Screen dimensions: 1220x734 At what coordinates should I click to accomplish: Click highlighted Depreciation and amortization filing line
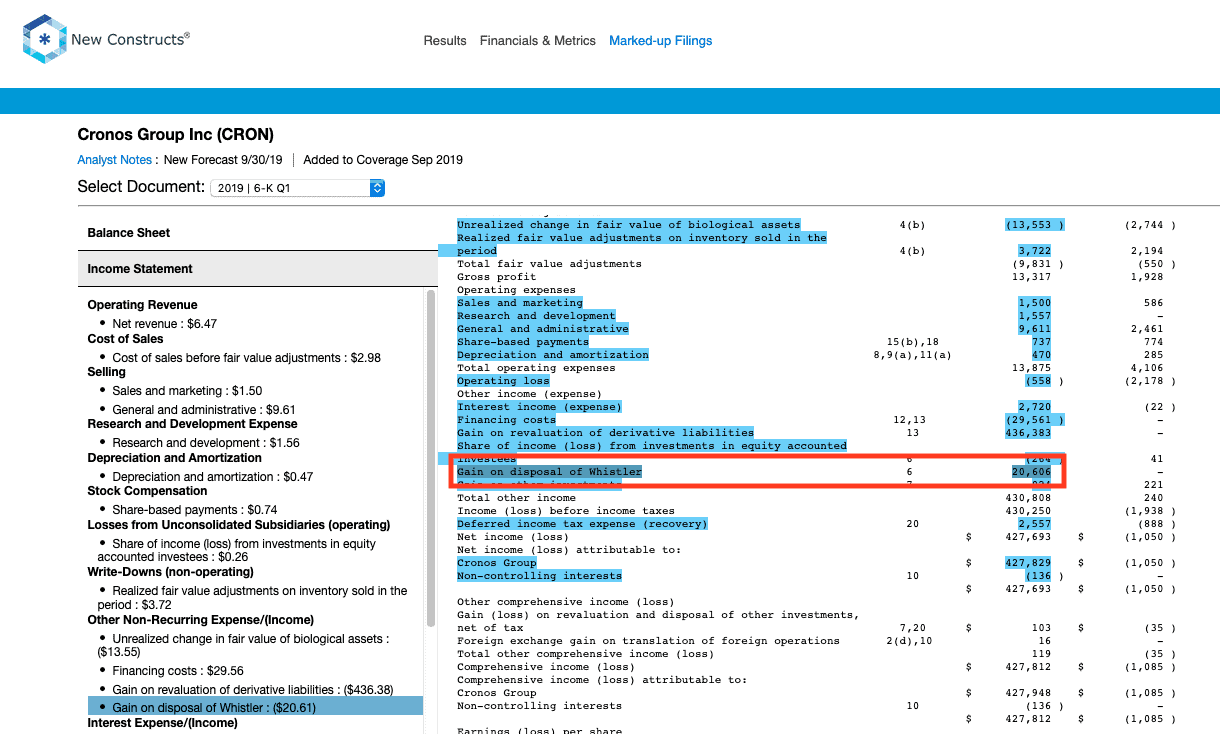(x=553, y=355)
